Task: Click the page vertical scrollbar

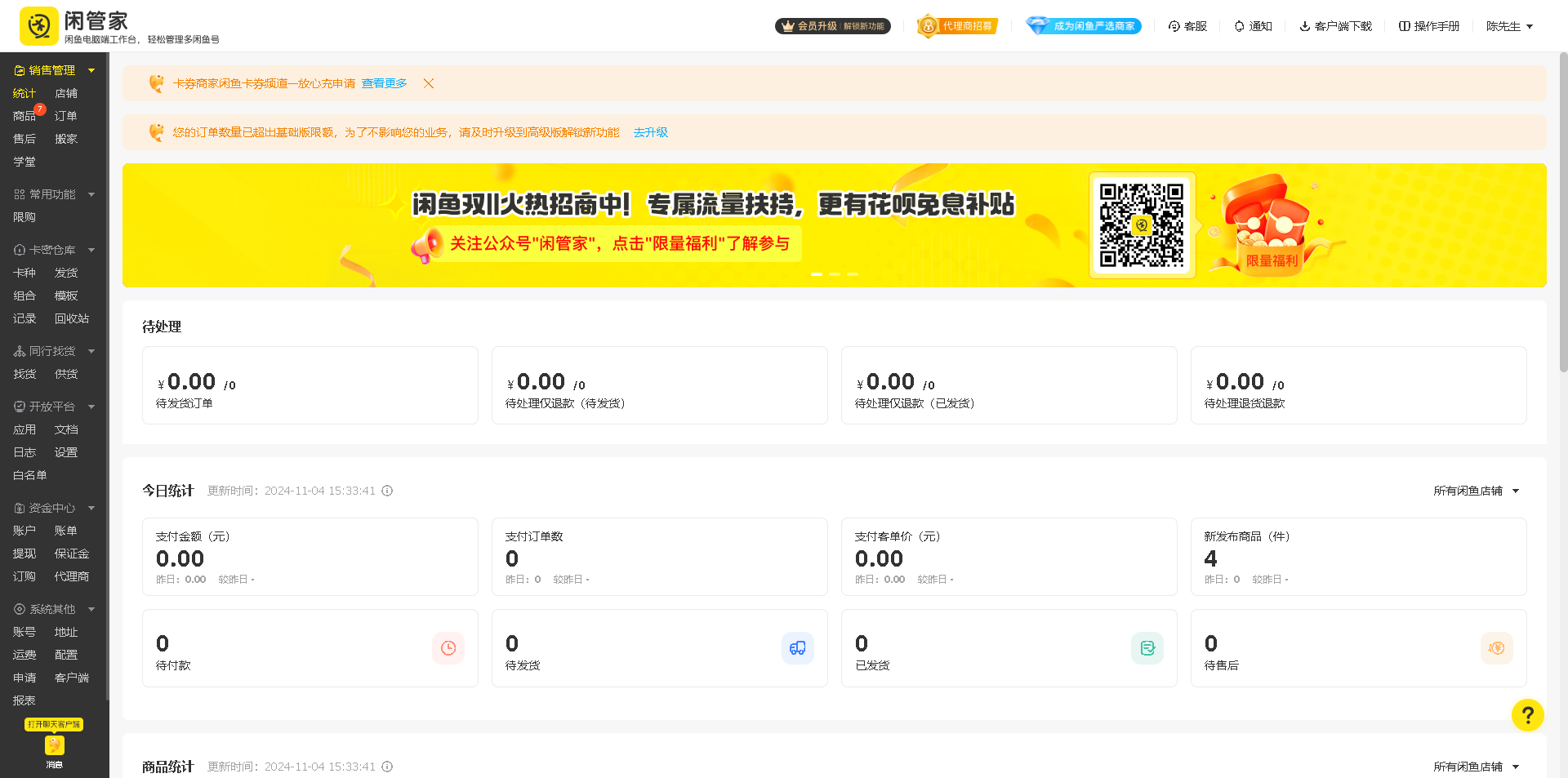Action: [1563, 212]
